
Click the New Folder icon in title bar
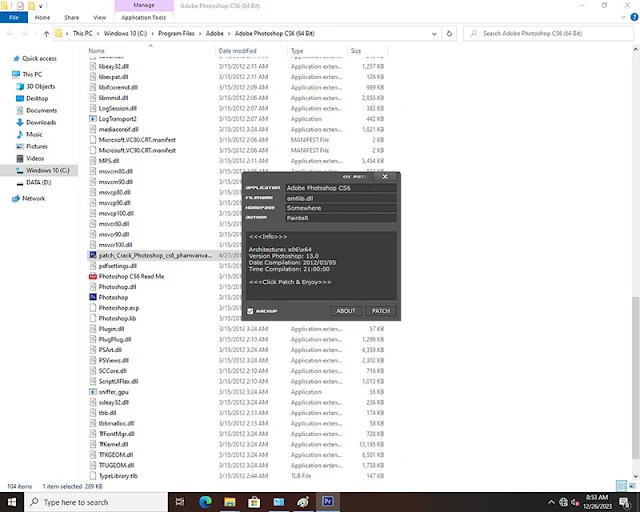pyautogui.click(x=31, y=6)
